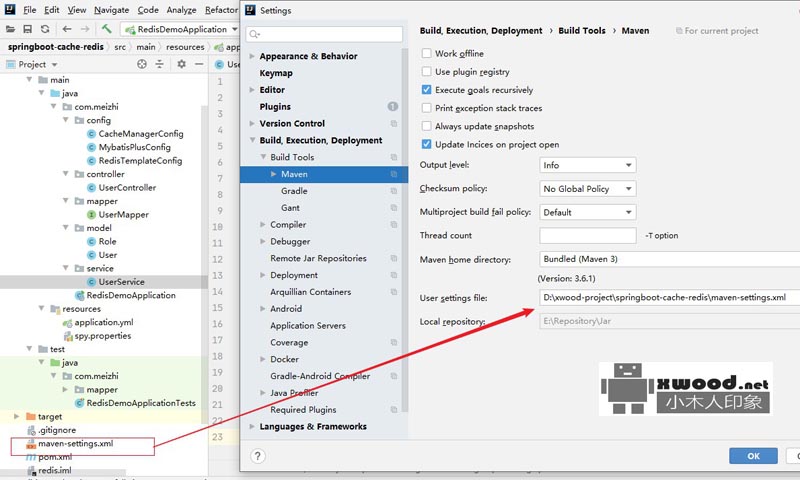The image size is (800, 480).
Task: Open View menu
Action: tap(77, 10)
